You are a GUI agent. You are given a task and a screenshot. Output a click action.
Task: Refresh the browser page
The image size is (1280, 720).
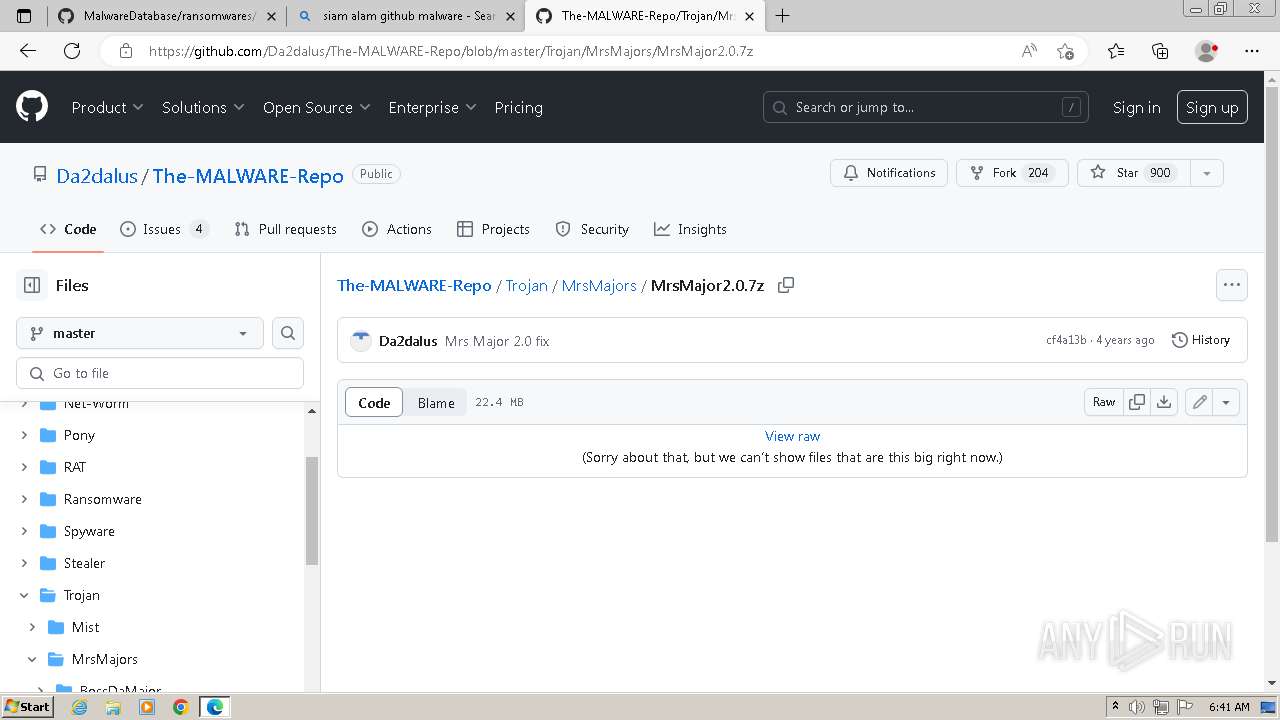[x=72, y=51]
